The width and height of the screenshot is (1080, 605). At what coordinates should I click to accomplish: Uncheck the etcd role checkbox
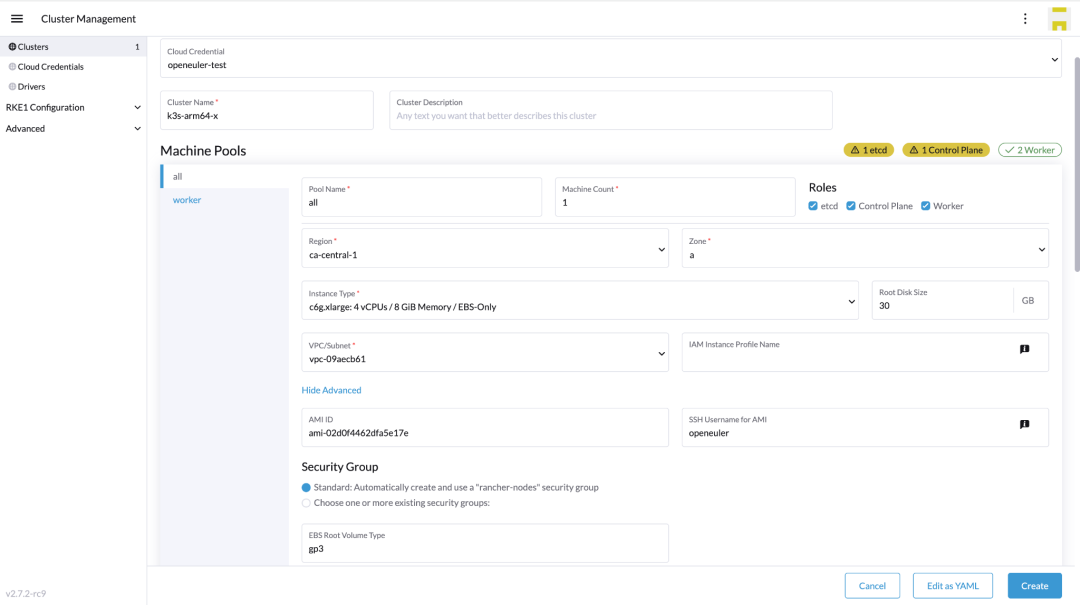[813, 206]
